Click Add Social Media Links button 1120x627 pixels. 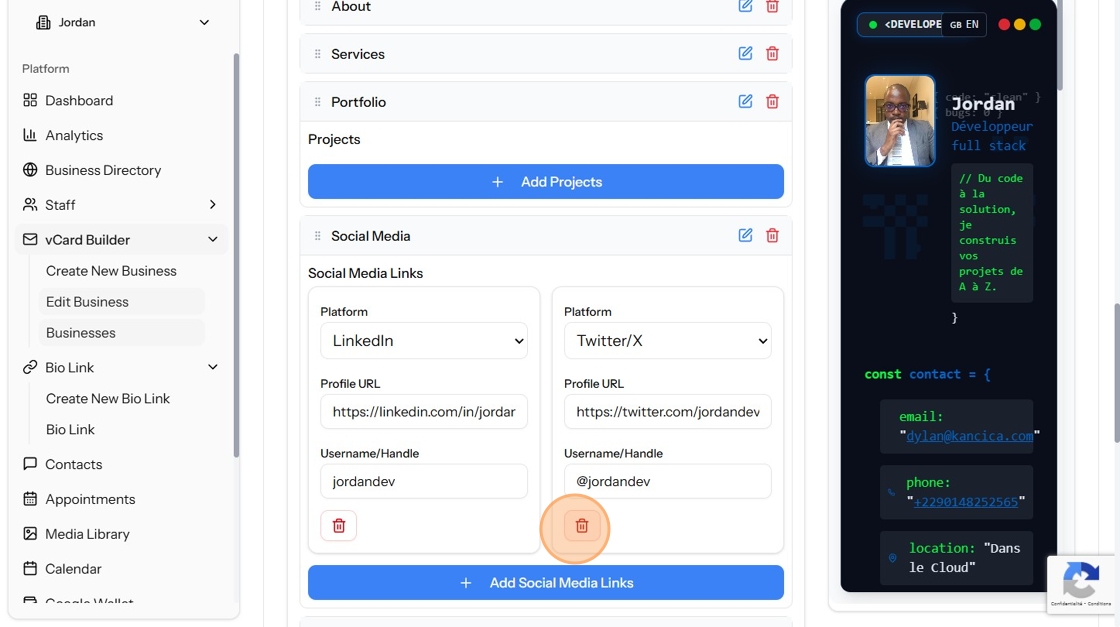(x=546, y=583)
